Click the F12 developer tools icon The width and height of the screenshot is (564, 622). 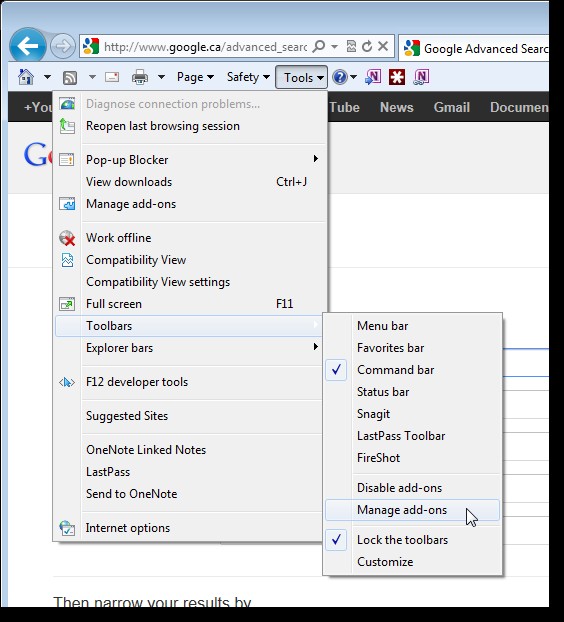[x=67, y=382]
